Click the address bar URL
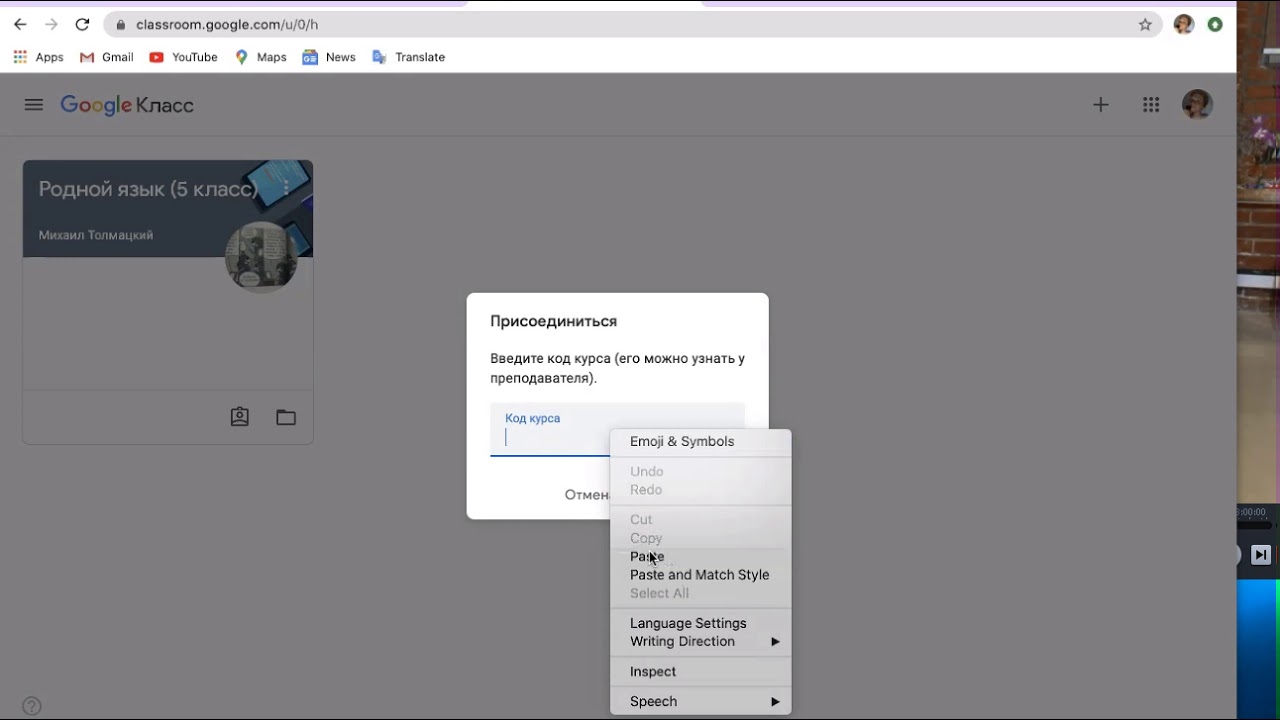1280x720 pixels. (227, 24)
